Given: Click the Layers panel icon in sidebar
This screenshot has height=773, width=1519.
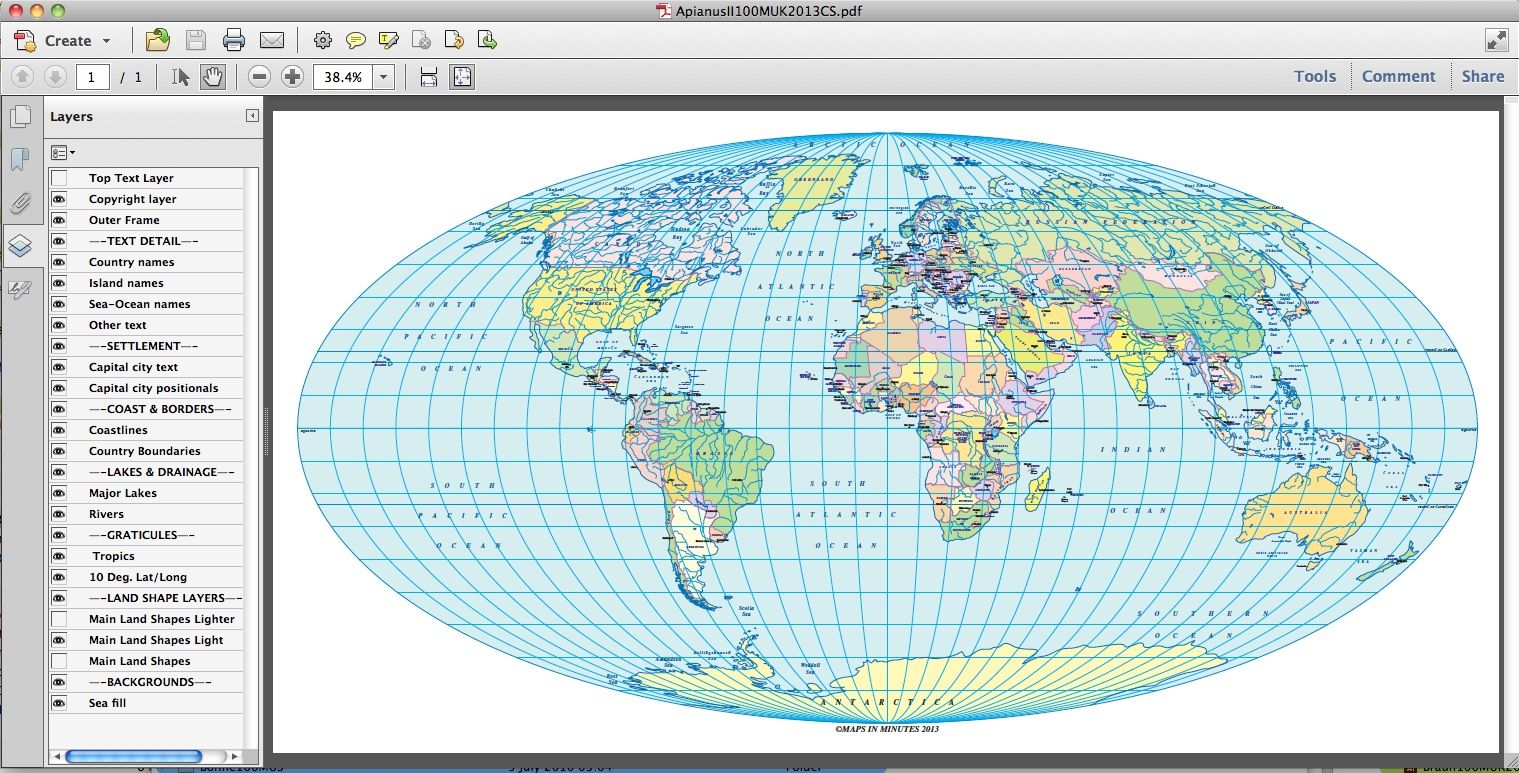Looking at the screenshot, I should click(x=20, y=245).
